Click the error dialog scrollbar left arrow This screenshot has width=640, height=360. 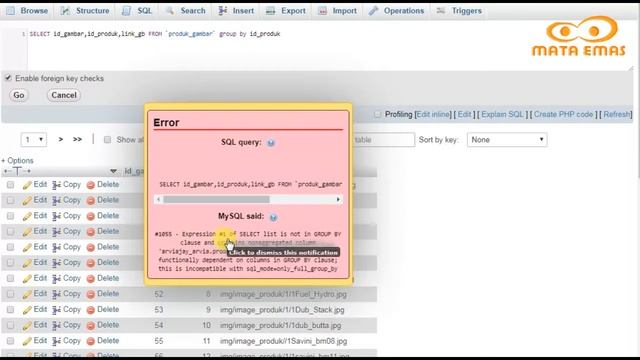(x=159, y=200)
